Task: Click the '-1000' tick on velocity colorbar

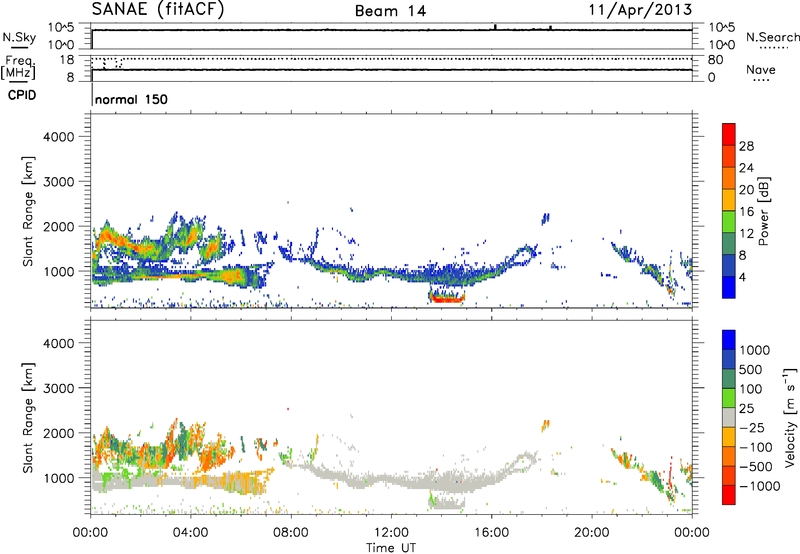Action: coord(759,486)
